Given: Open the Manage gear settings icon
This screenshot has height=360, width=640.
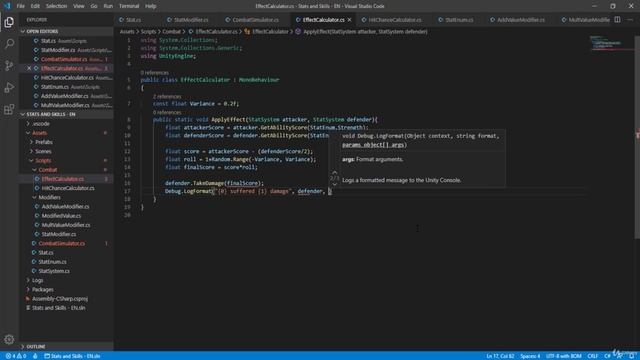Looking at the screenshot, I should click(x=9, y=339).
